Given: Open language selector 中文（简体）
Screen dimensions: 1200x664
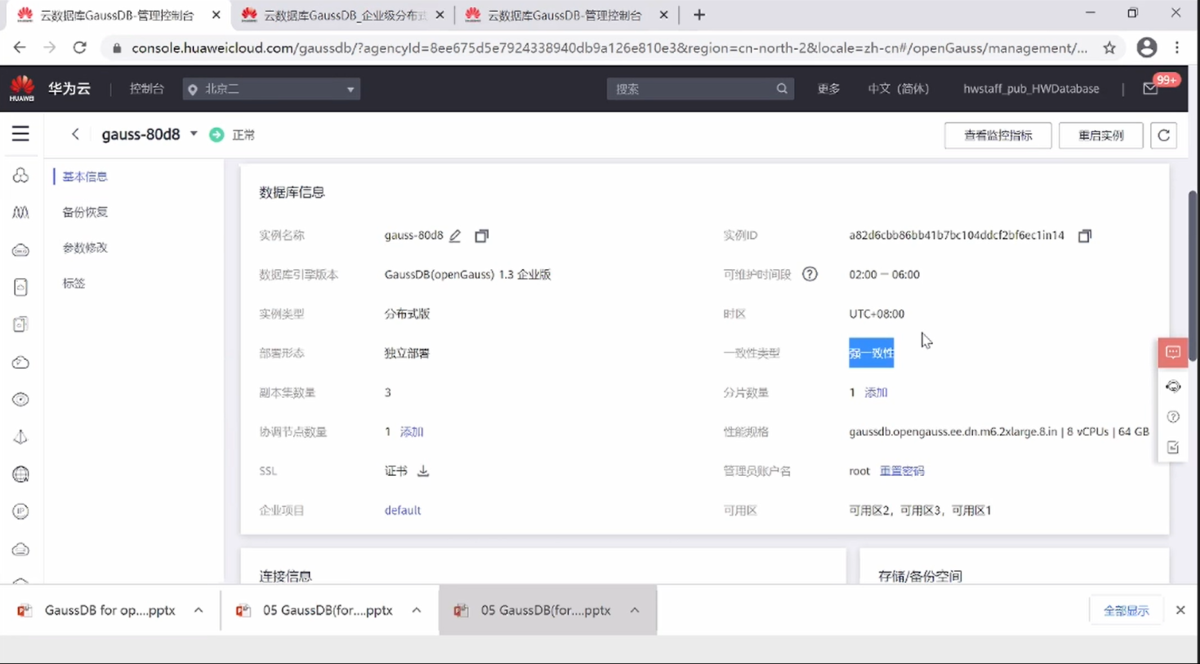Looking at the screenshot, I should (899, 89).
